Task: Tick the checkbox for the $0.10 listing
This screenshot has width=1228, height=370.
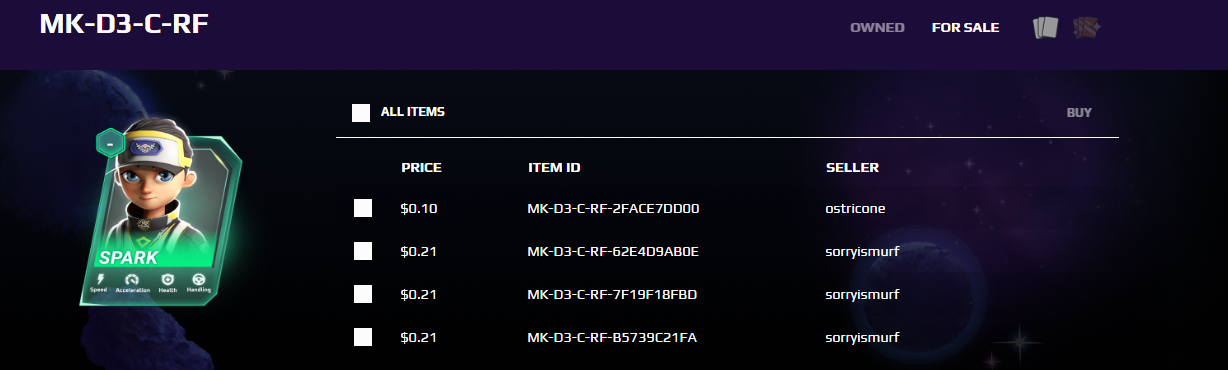Action: tap(363, 208)
